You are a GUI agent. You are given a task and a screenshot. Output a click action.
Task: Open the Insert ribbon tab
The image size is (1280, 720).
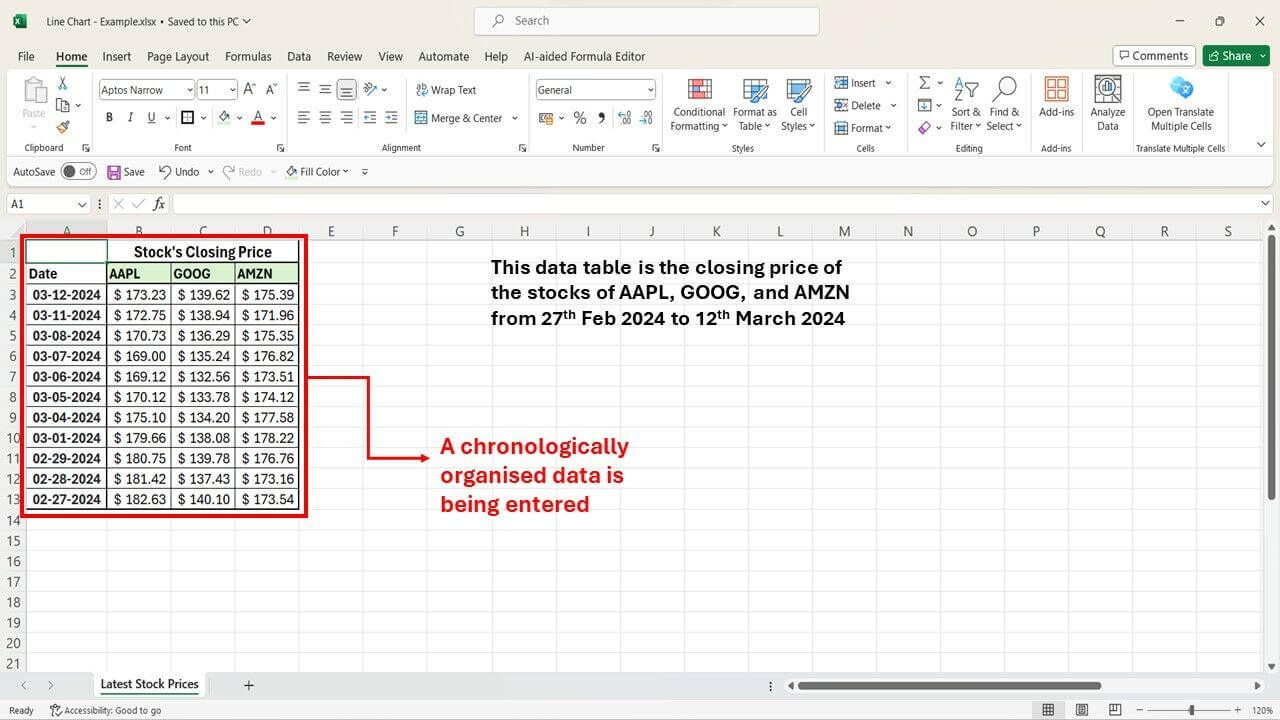tap(117, 57)
